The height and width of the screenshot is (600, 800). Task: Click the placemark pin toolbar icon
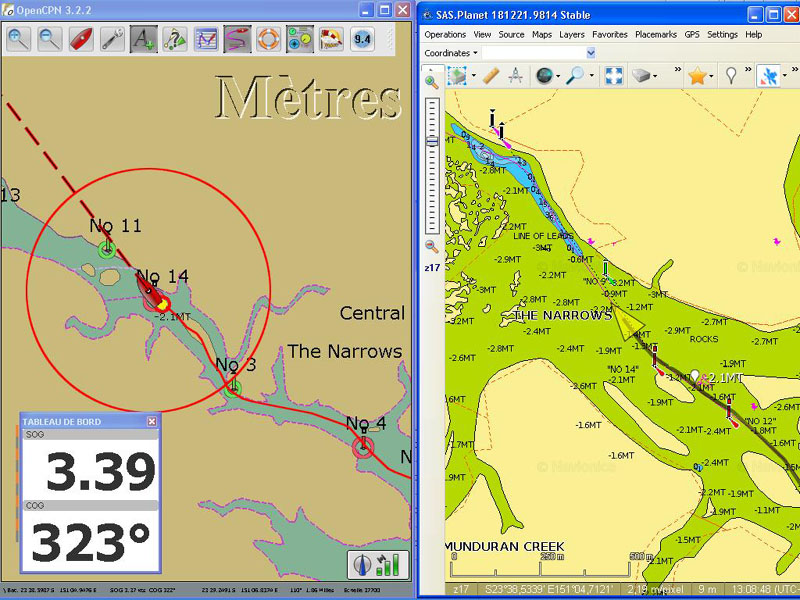(x=731, y=76)
